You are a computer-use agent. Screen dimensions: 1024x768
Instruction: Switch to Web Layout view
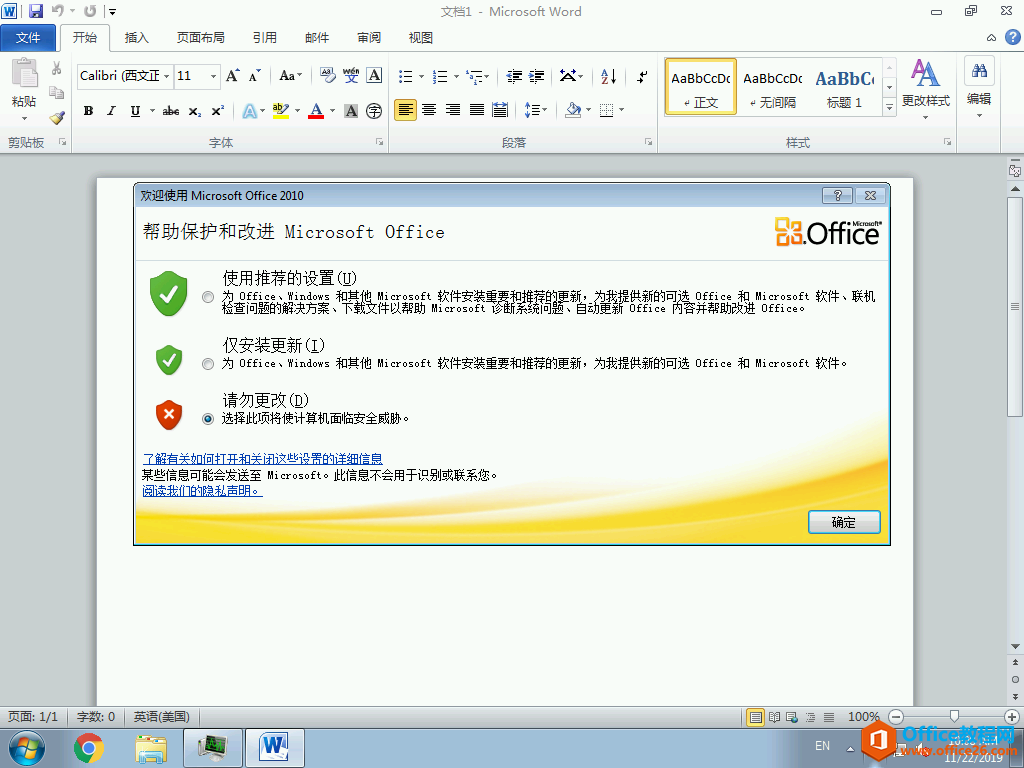[x=792, y=717]
